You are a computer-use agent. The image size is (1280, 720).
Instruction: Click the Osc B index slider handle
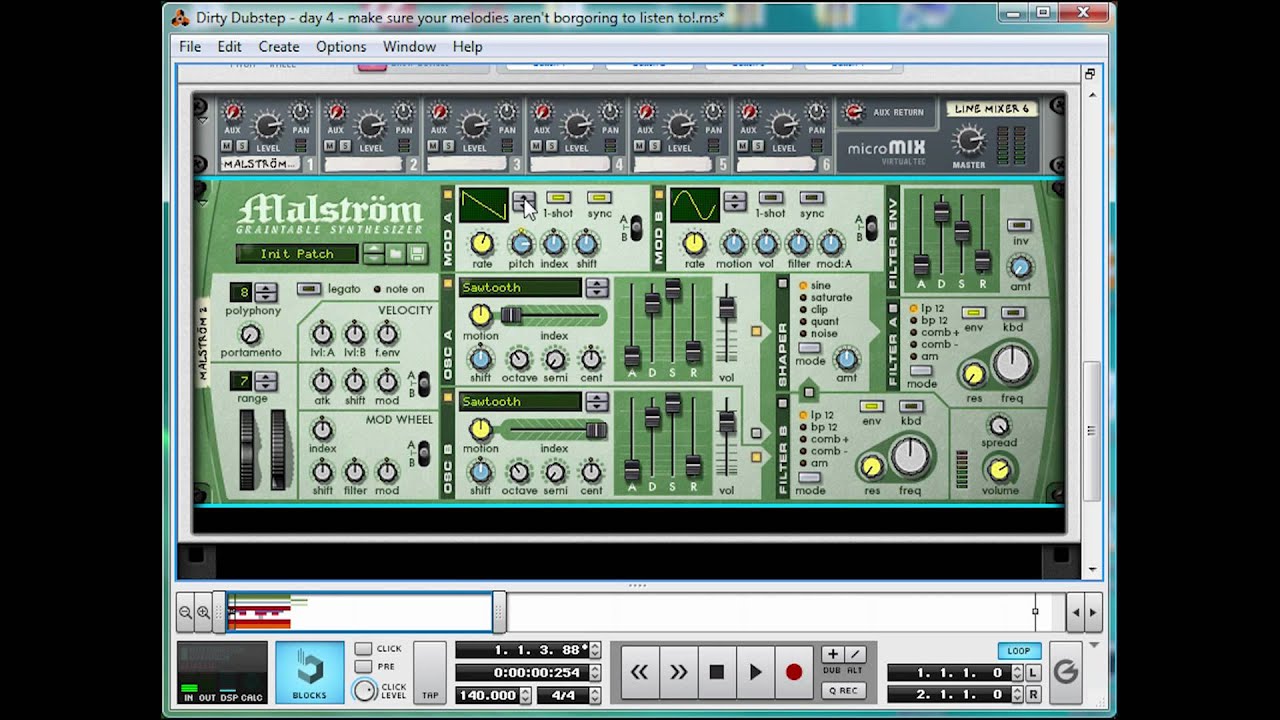coord(596,430)
